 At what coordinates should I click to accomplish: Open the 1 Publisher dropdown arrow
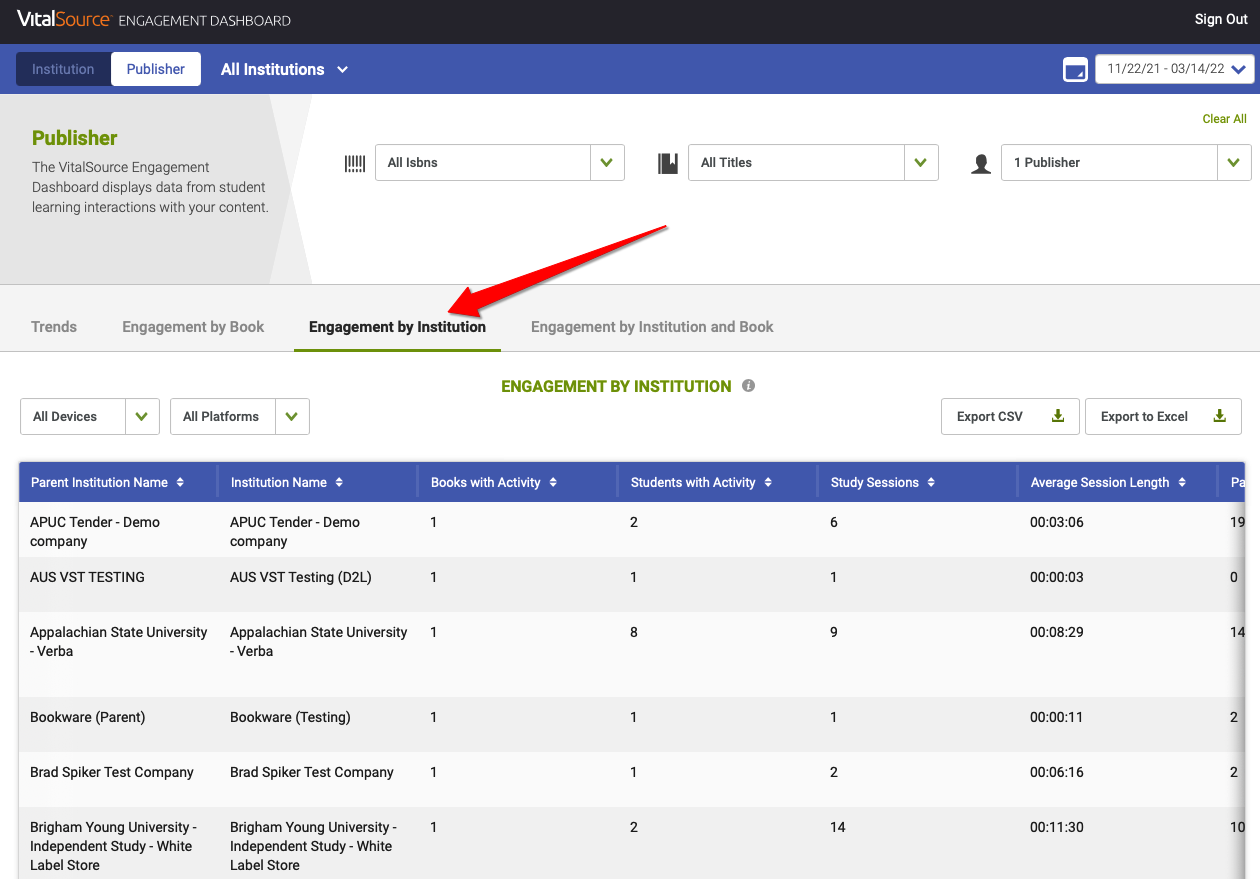(x=1234, y=163)
